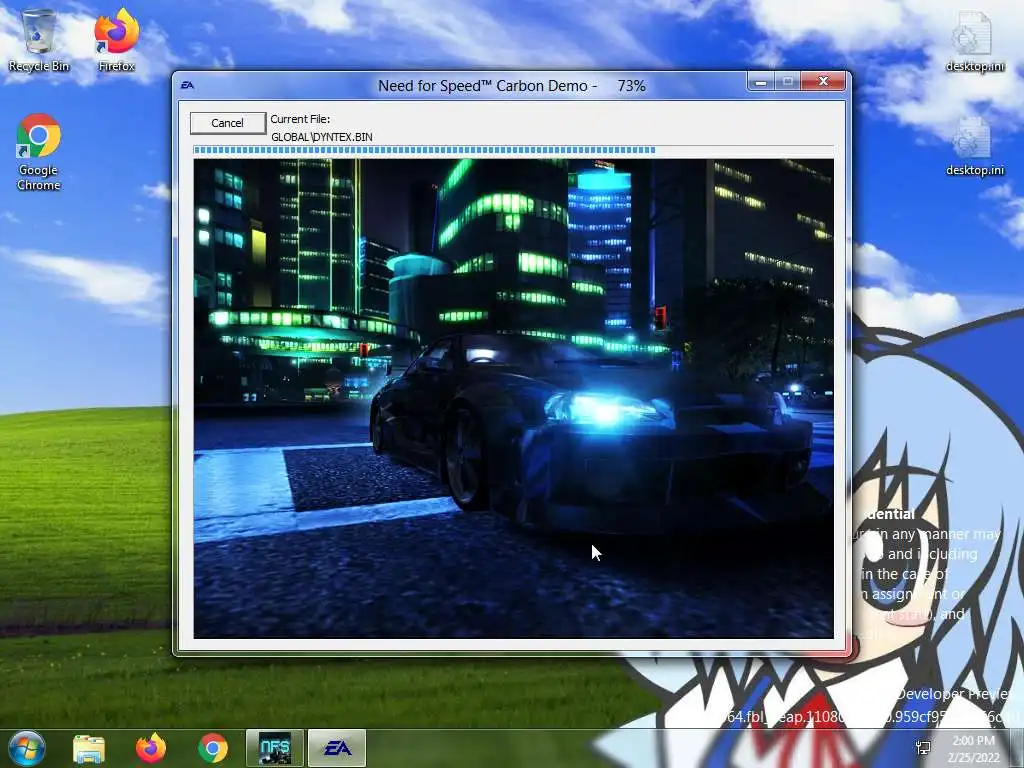Close the Need for Speed Carbon Demo window
Screen dimensions: 1024x768
[824, 82]
